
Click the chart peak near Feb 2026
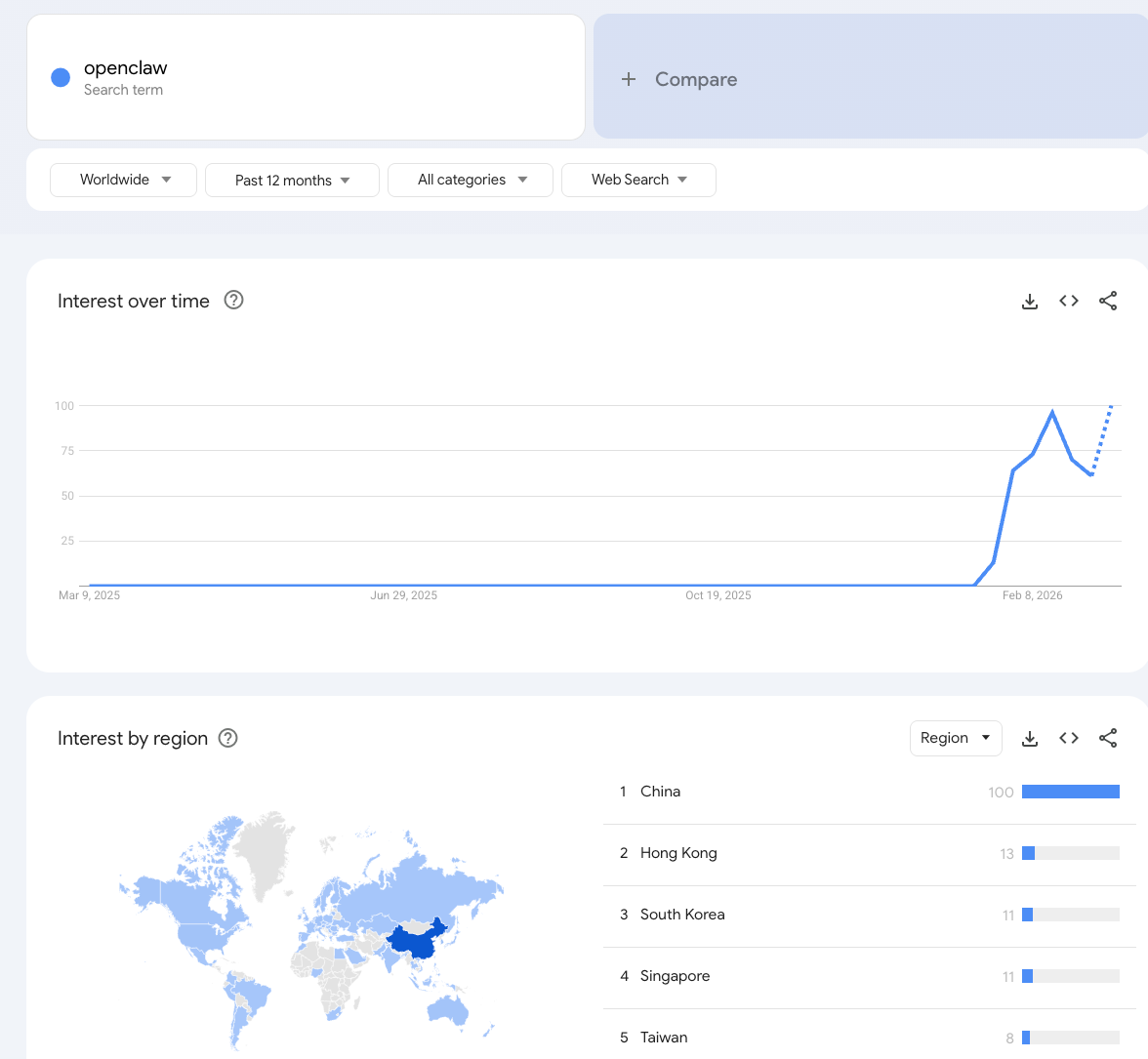[x=1052, y=413]
